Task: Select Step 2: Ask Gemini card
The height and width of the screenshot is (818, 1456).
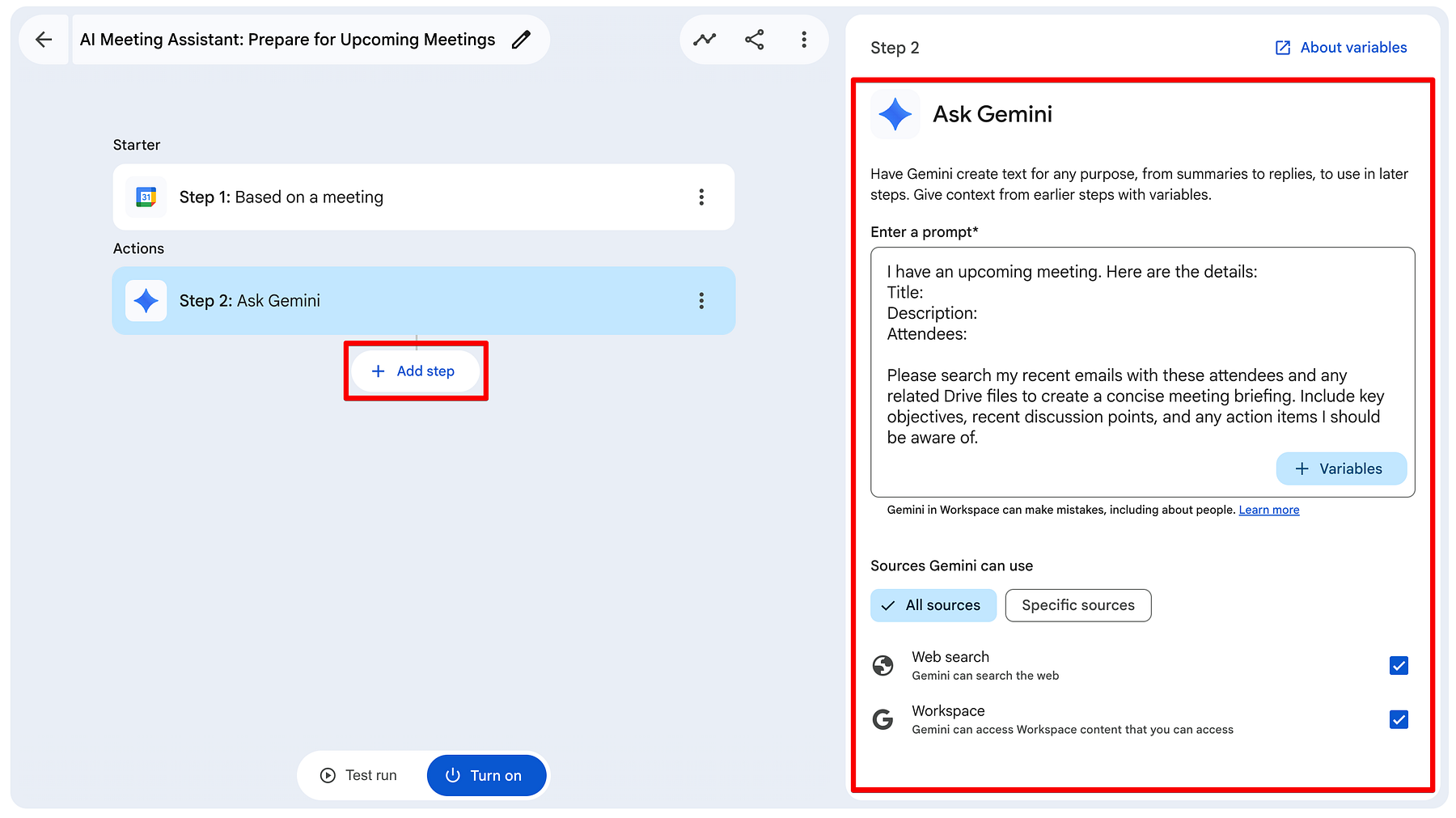Action: (424, 301)
